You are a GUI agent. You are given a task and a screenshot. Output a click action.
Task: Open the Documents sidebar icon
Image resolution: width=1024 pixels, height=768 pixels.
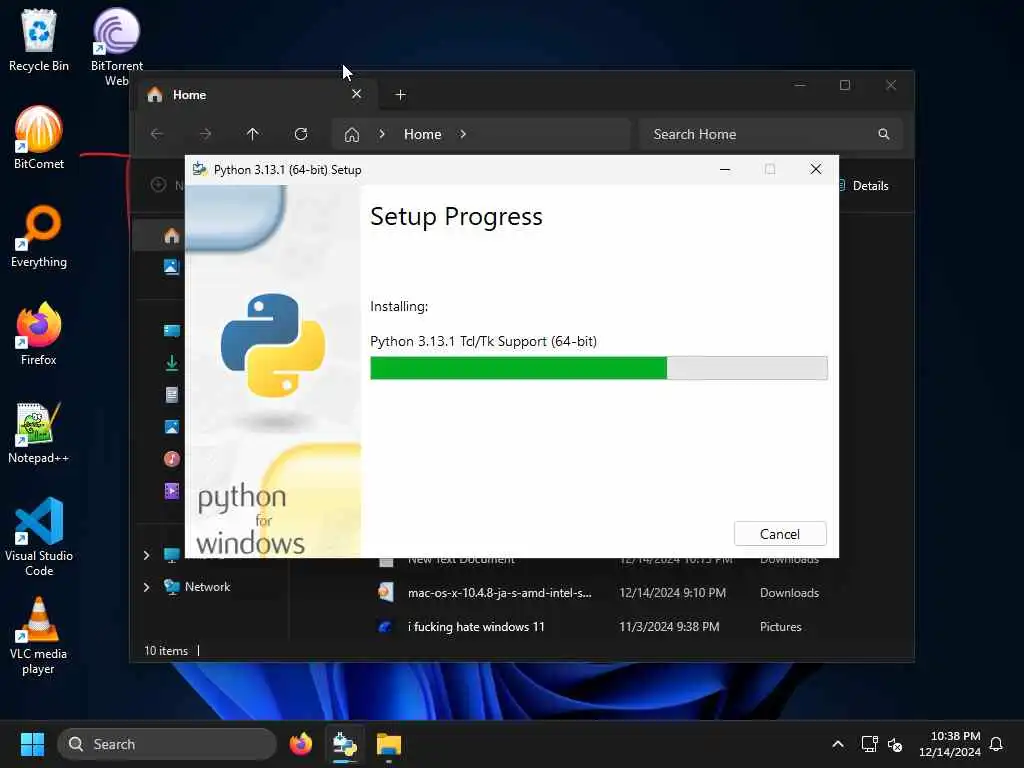tap(172, 394)
